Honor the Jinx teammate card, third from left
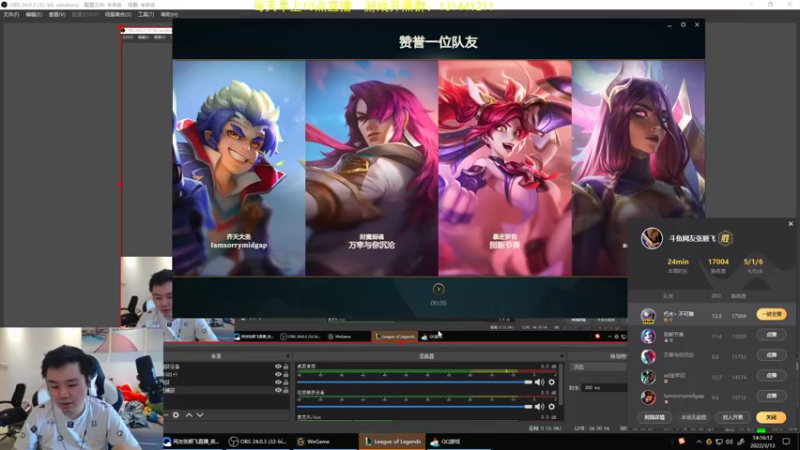Viewport: 800px width, 450px height. point(505,168)
